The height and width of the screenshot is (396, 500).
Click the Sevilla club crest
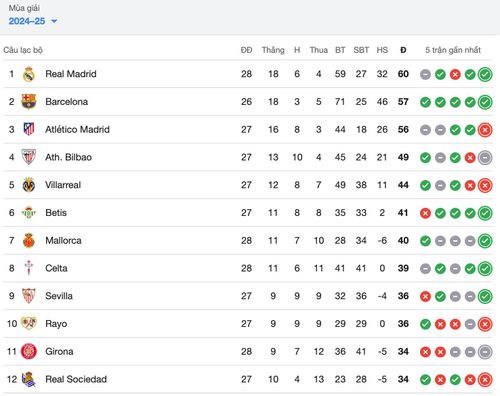point(29,296)
